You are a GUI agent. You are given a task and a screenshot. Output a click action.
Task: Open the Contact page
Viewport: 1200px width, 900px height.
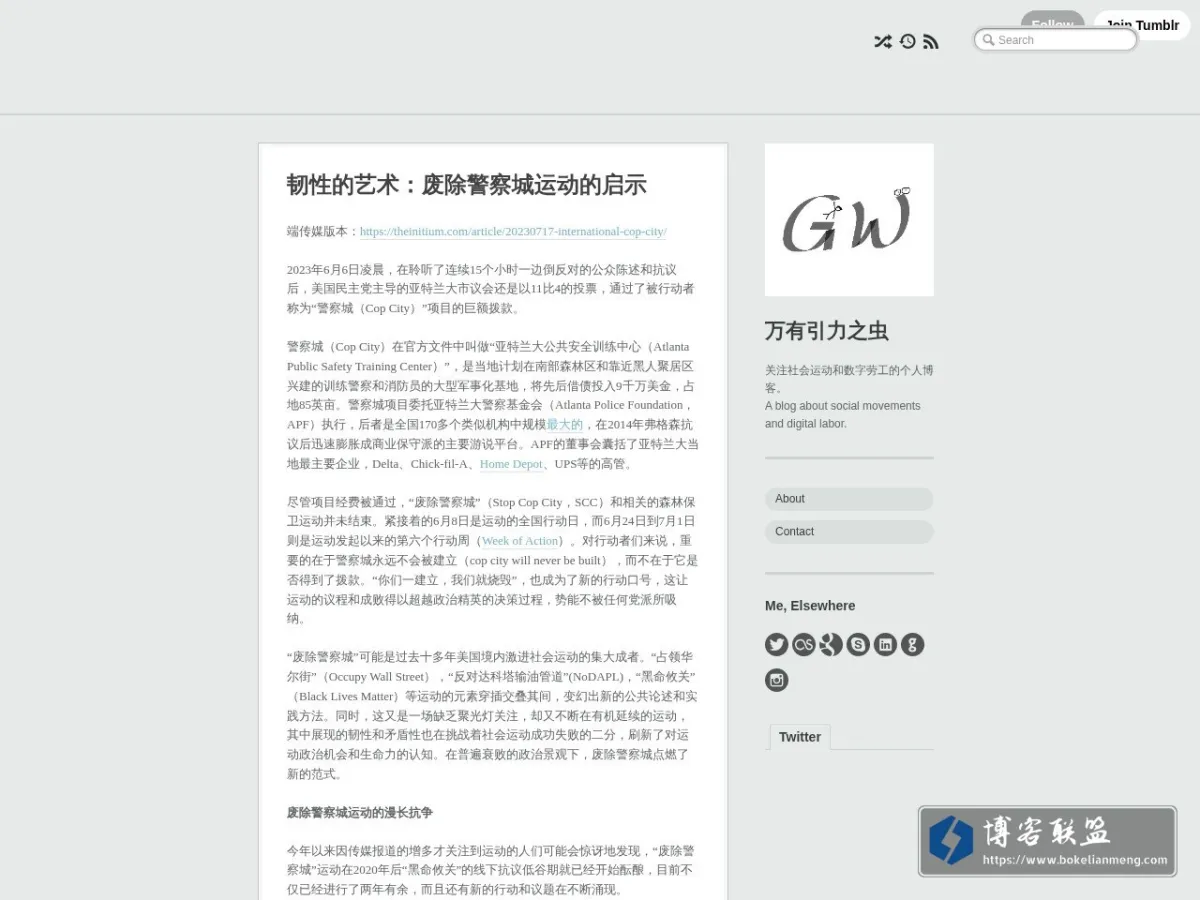[x=849, y=532]
